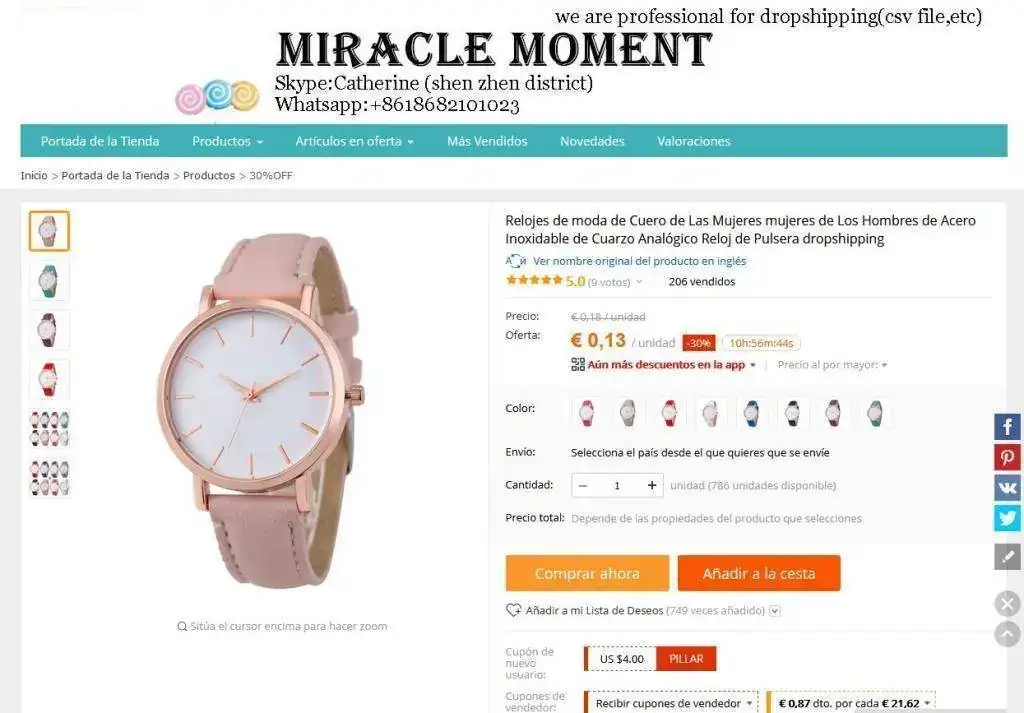Share on Facebook via sidebar icon
Image resolution: width=1024 pixels, height=713 pixels.
[1007, 427]
